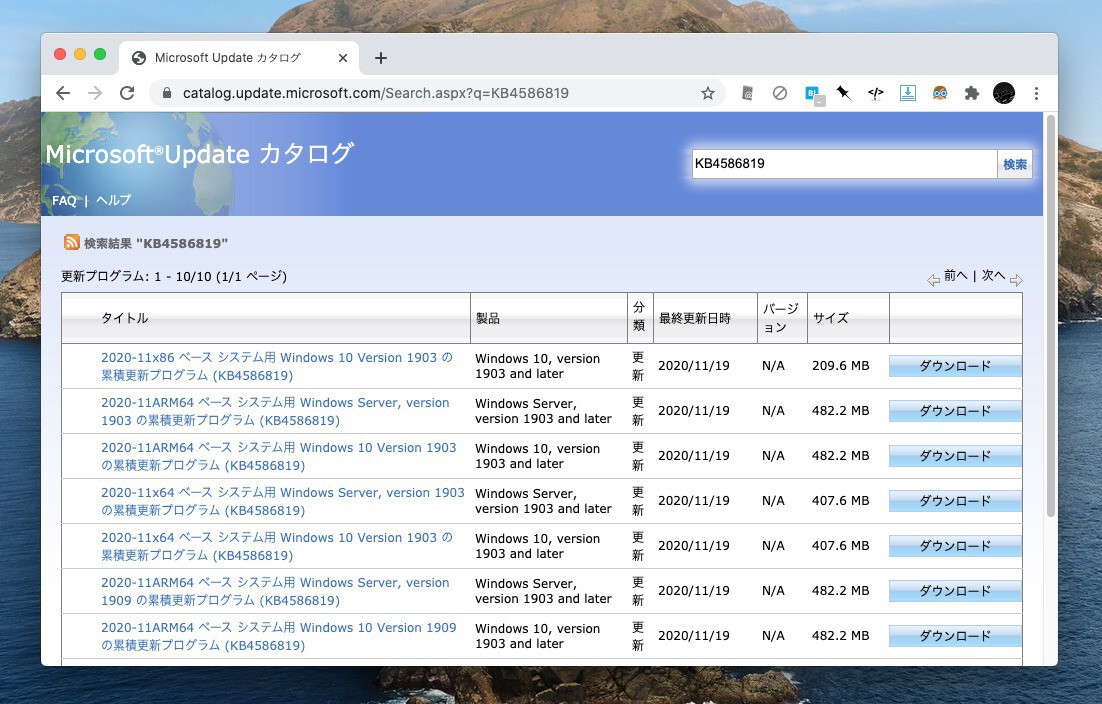Open the Extensions puzzle piece menu
This screenshot has height=704, width=1102.
point(971,93)
